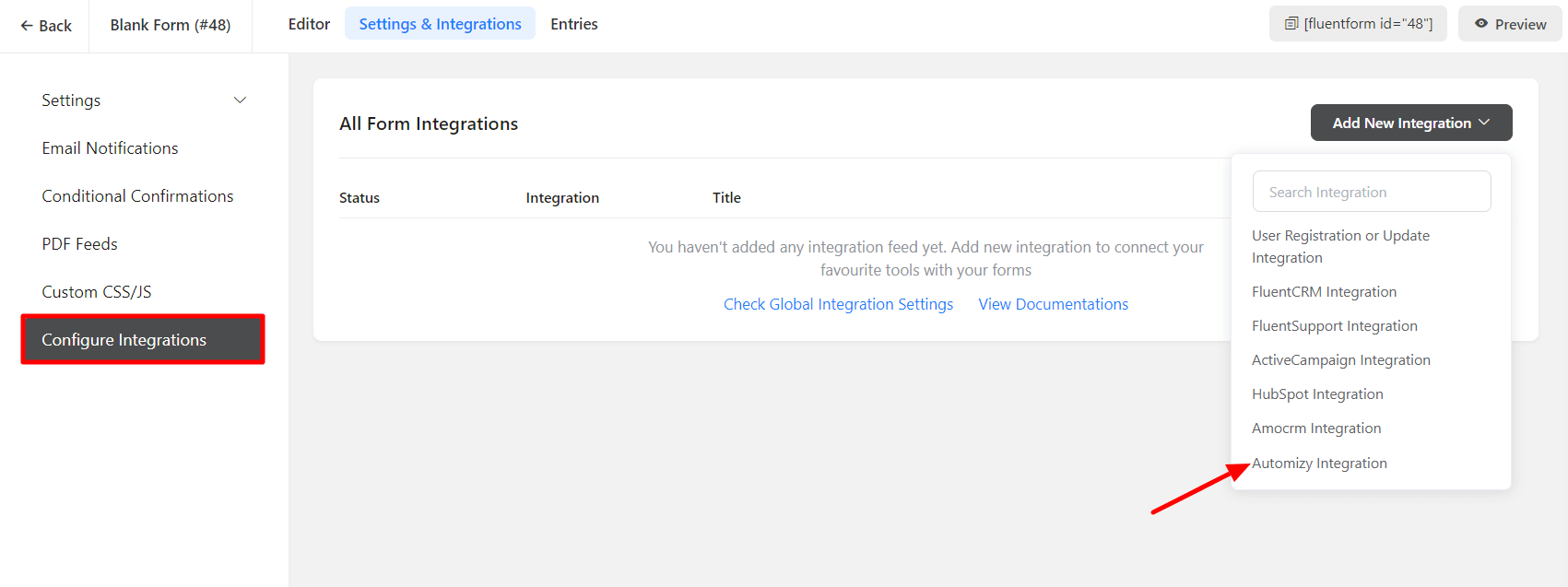Viewport: 1568px width, 587px height.
Task: Select FluentCRM Integration from list
Action: tap(1324, 292)
